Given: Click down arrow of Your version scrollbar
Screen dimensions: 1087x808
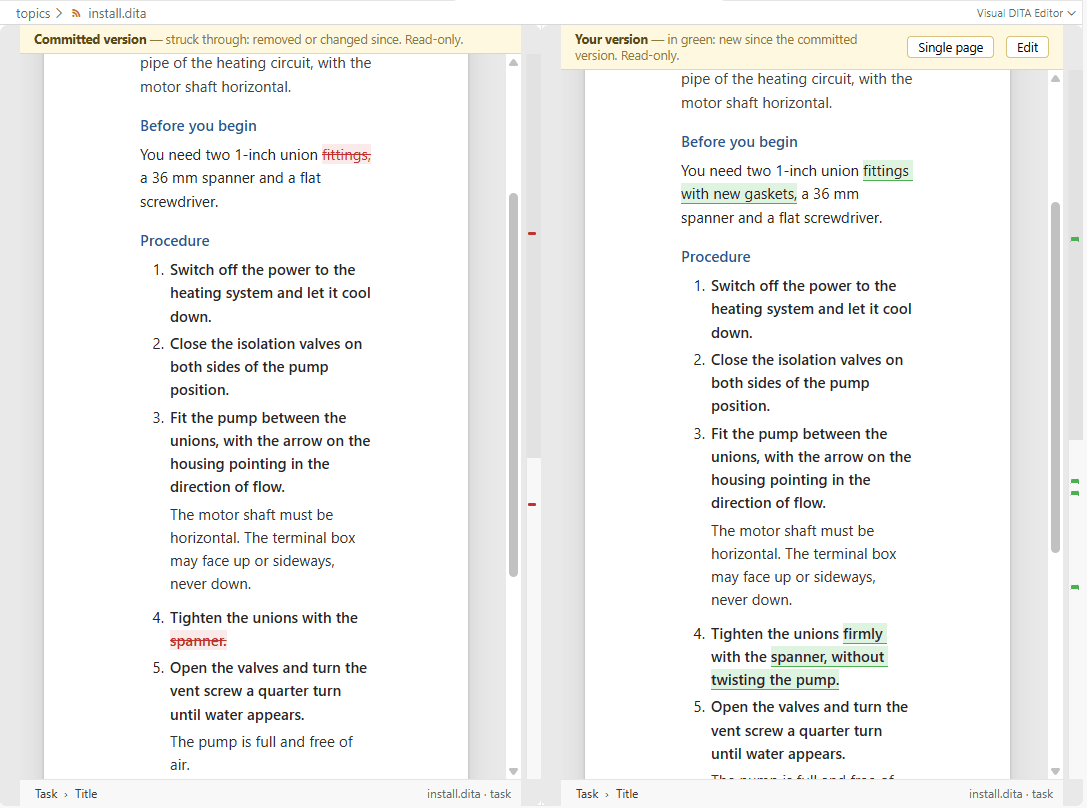Looking at the screenshot, I should coord(1055,771).
